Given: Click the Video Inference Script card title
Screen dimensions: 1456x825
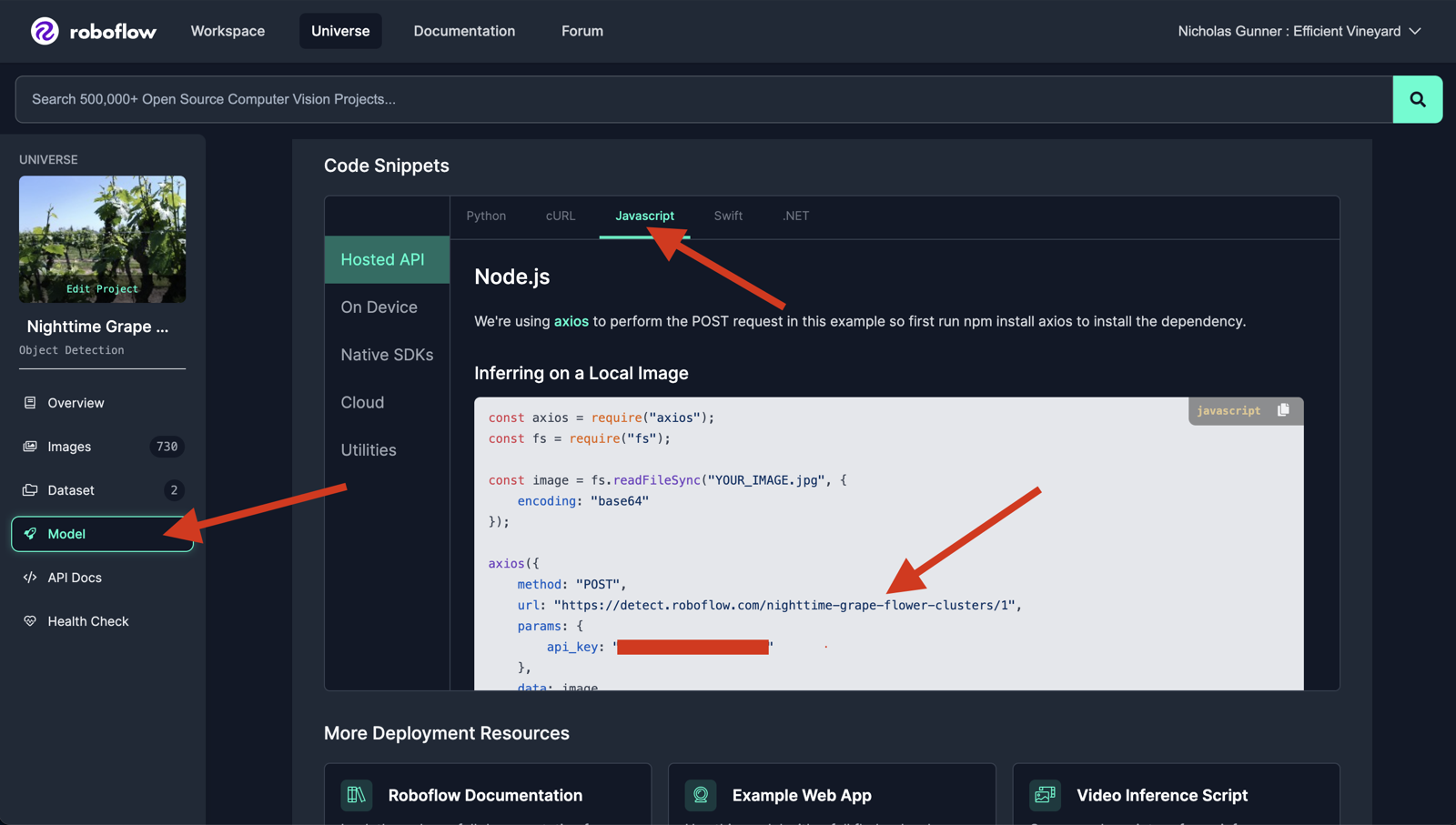Looking at the screenshot, I should [x=1162, y=795].
